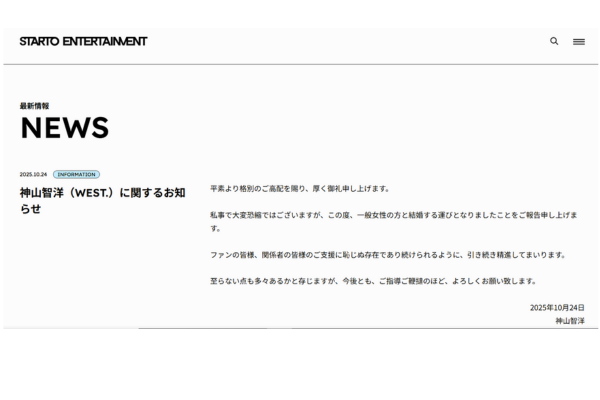
Task: Click the word STARTO in the header logo
Action: [x=39, y=41]
